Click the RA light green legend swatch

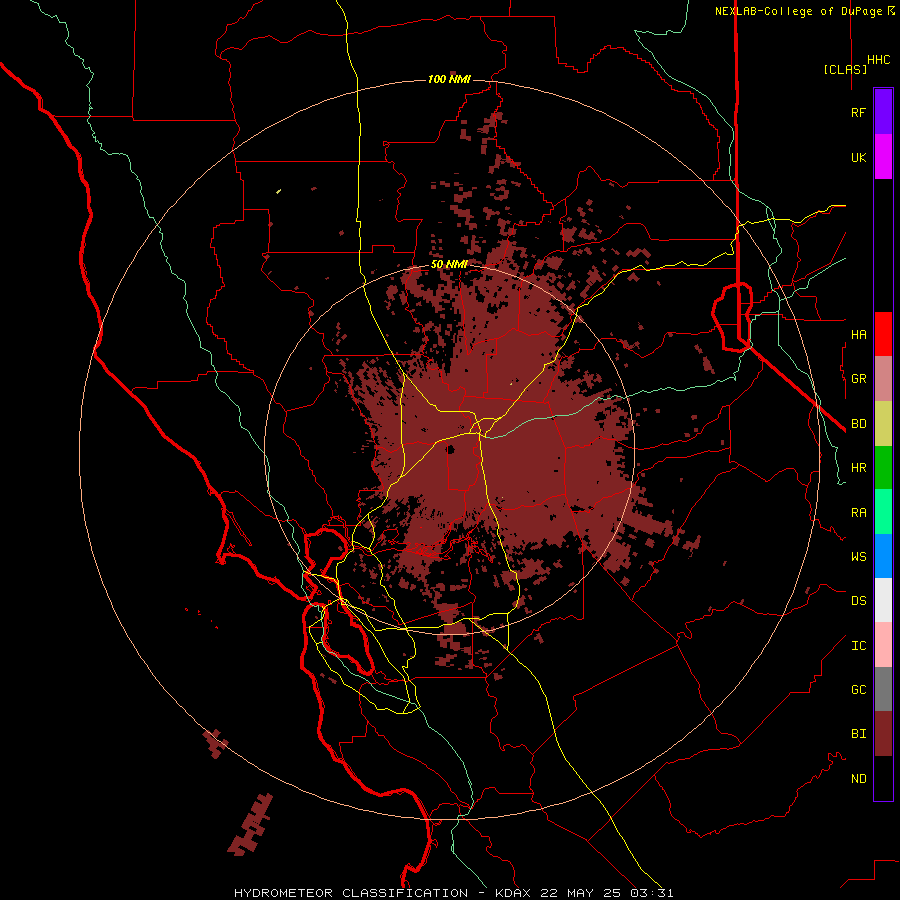(x=883, y=512)
